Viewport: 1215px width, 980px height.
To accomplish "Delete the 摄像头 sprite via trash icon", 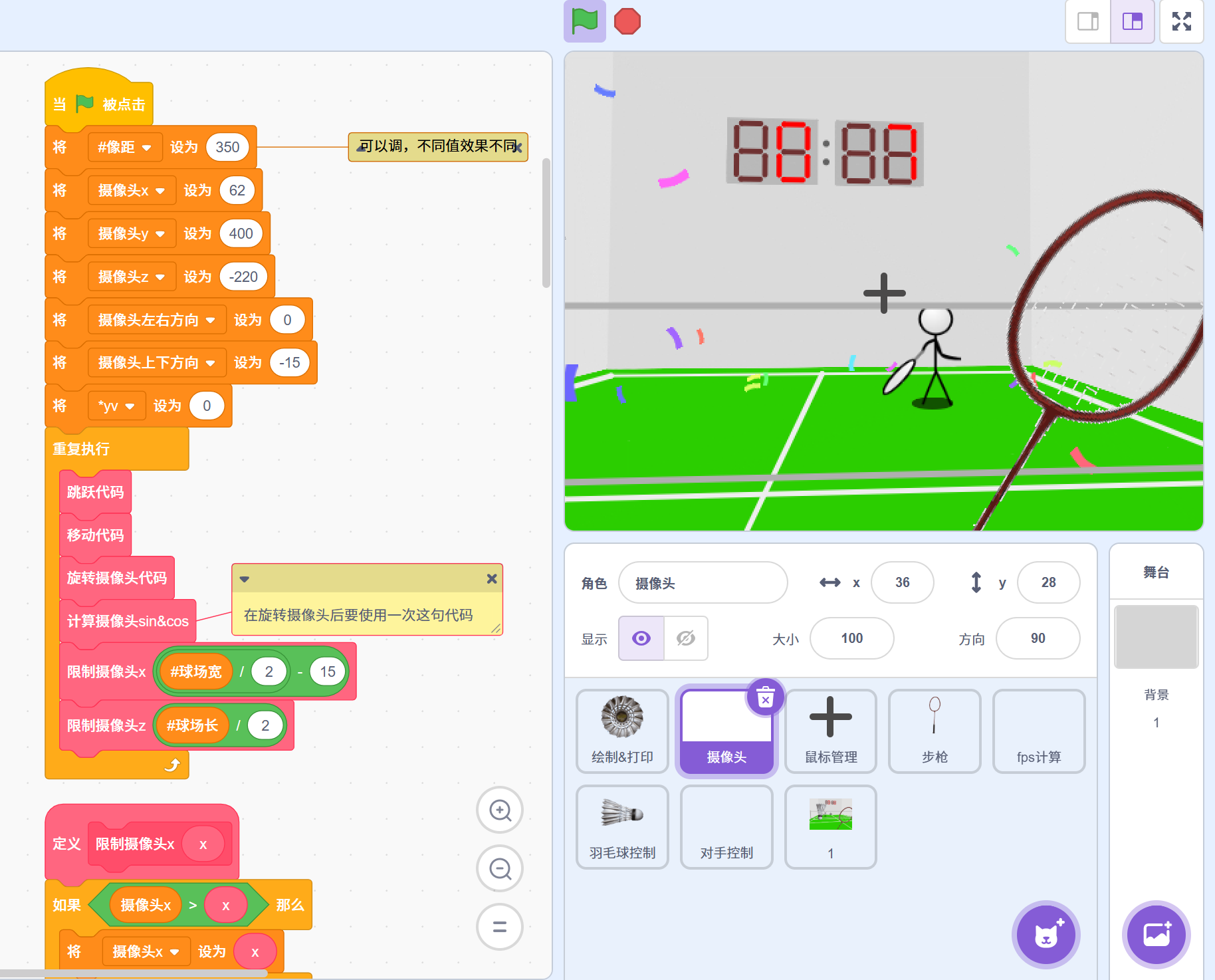I will [766, 698].
